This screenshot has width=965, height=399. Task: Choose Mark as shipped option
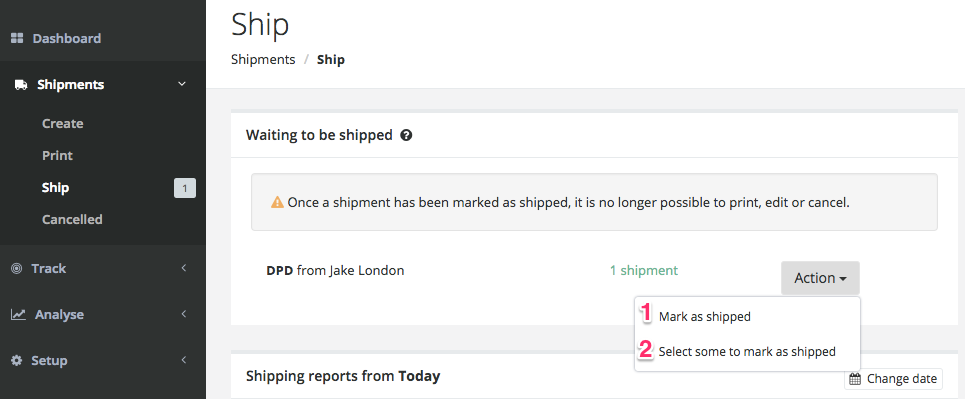705,316
